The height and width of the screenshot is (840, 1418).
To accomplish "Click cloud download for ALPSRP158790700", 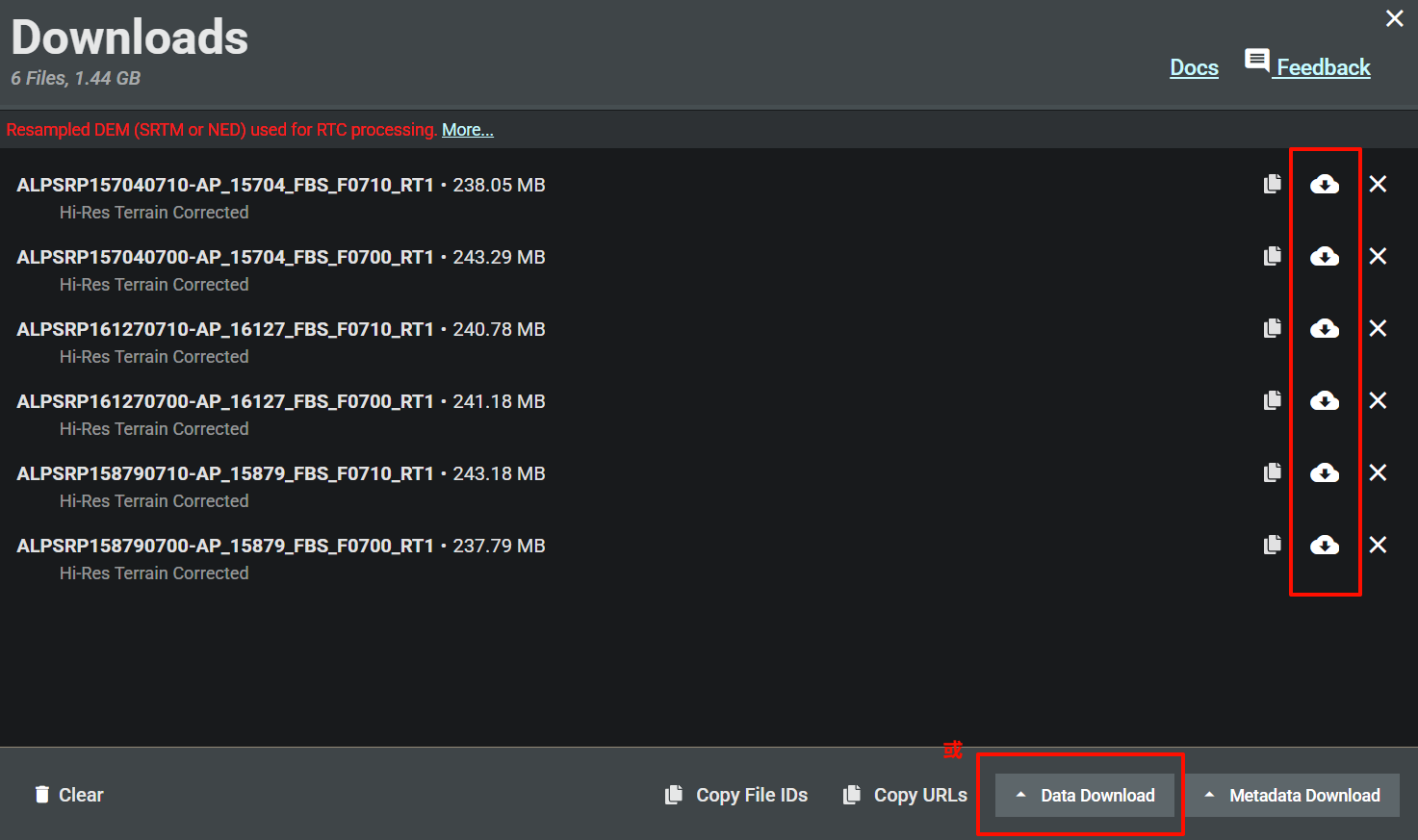I will (1325, 545).
